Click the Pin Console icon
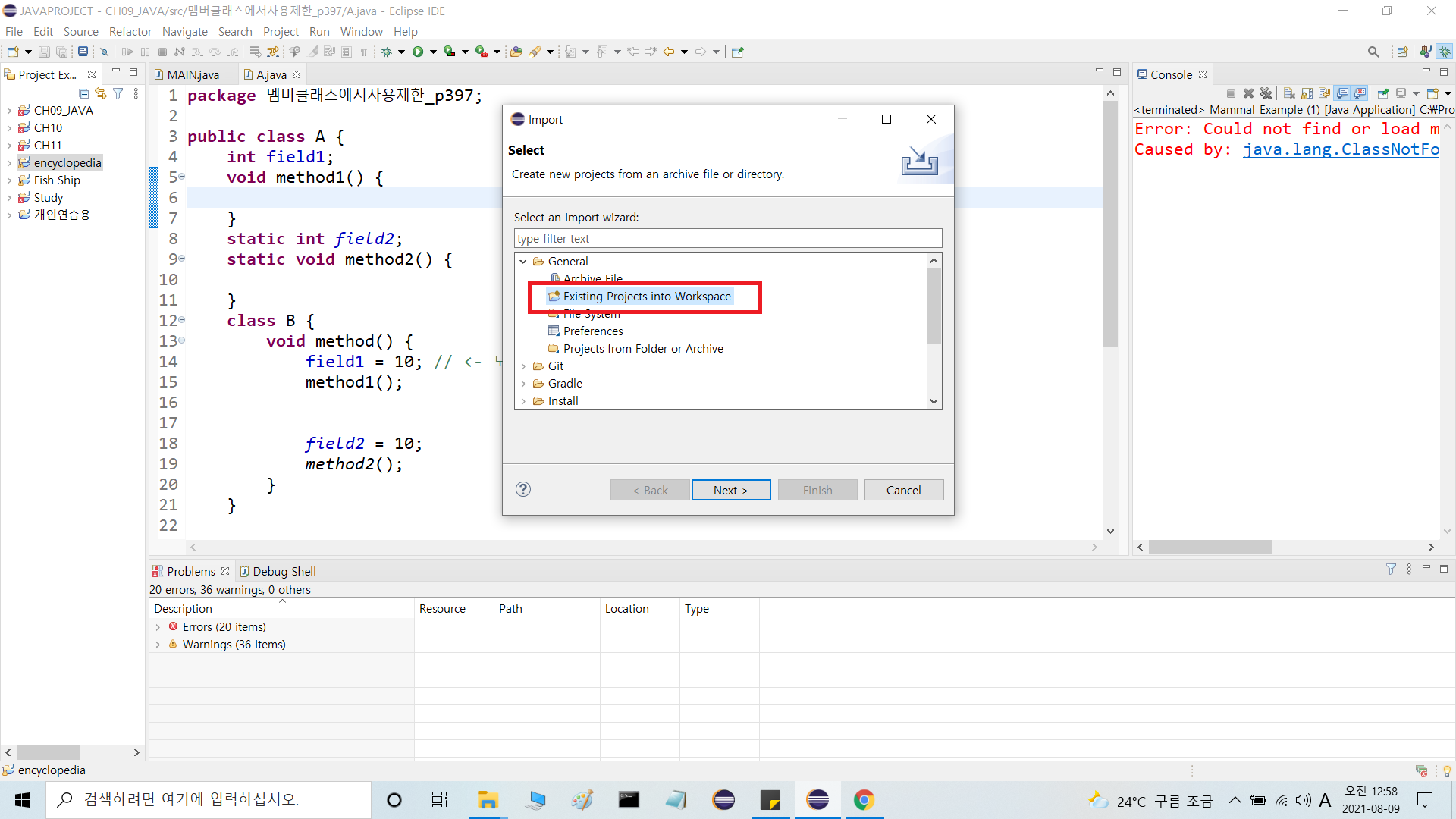Viewport: 1456px width, 819px height. (1382, 93)
